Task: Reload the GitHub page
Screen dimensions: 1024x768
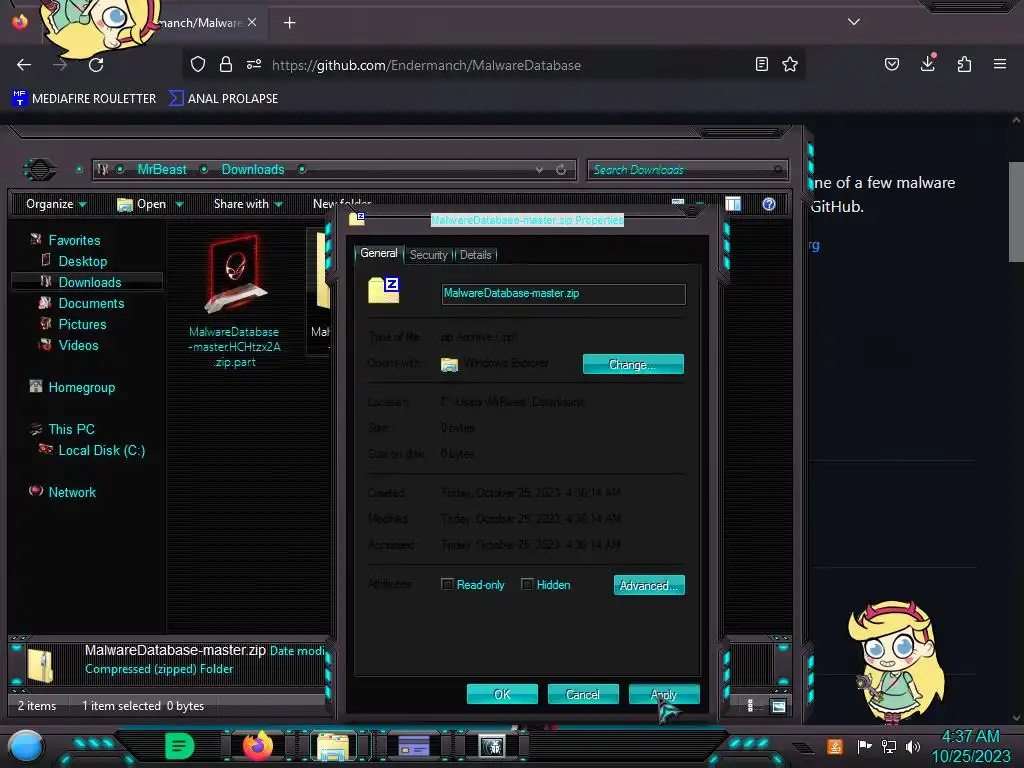Action: coord(96,65)
